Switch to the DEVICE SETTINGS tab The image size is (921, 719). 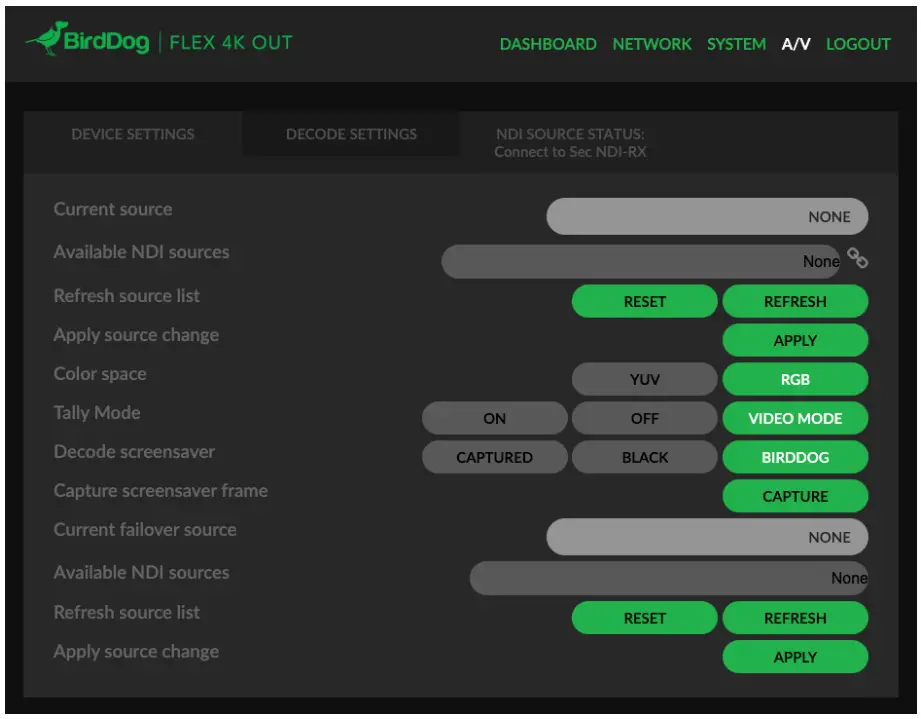[x=132, y=134]
